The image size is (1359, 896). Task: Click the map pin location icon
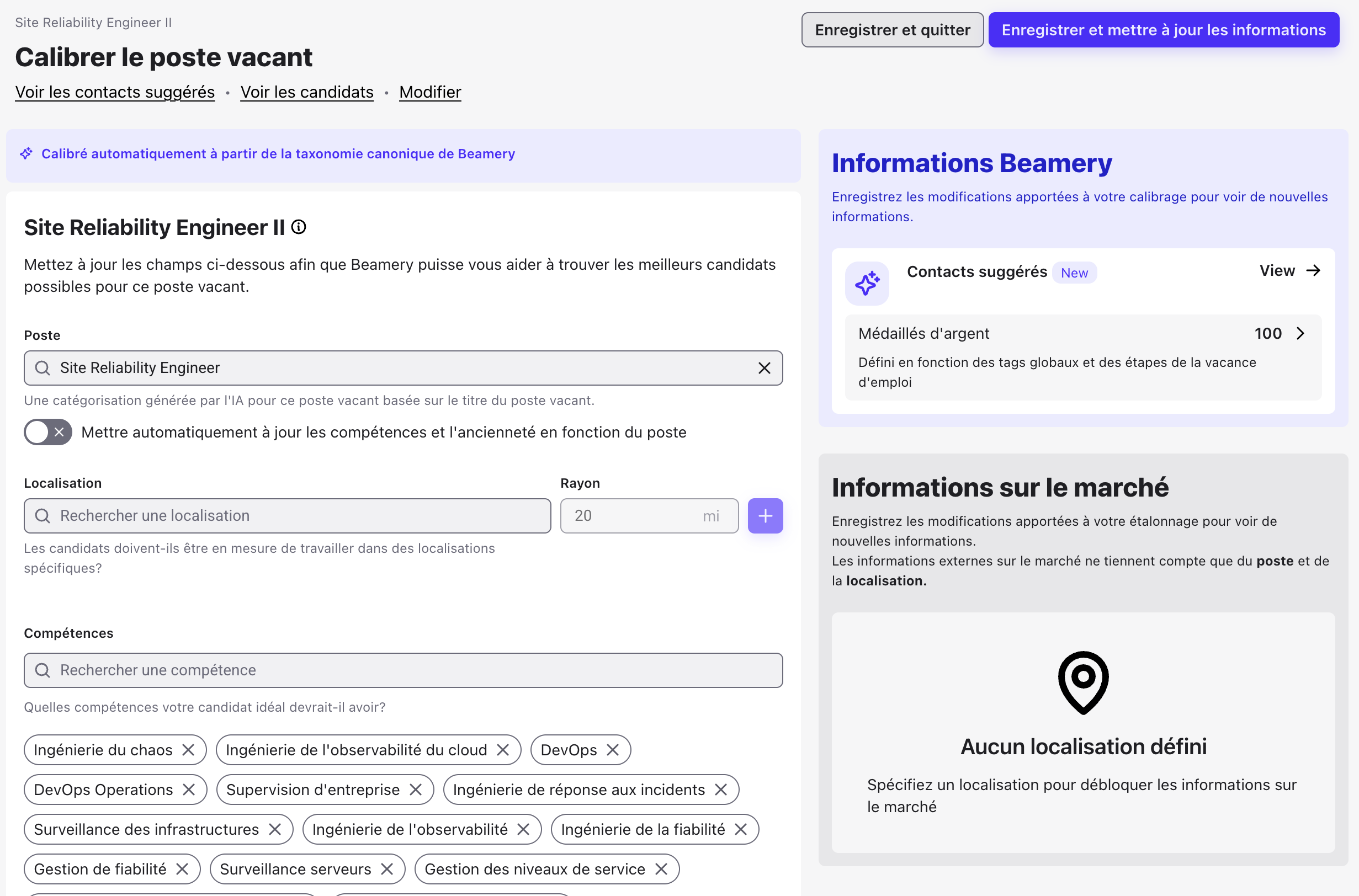click(x=1083, y=683)
